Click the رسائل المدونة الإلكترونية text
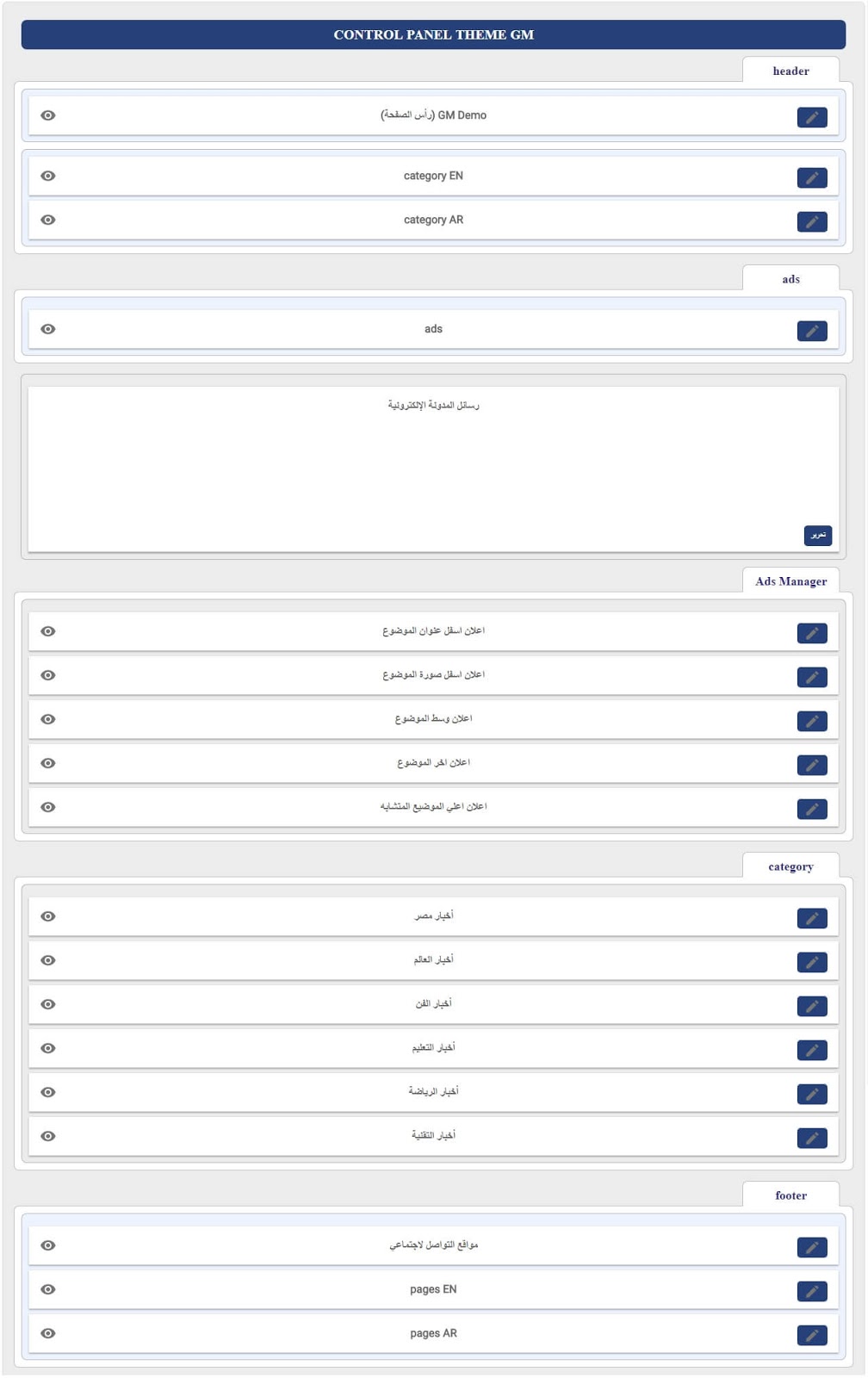The image size is (868, 1378). pyautogui.click(x=433, y=406)
